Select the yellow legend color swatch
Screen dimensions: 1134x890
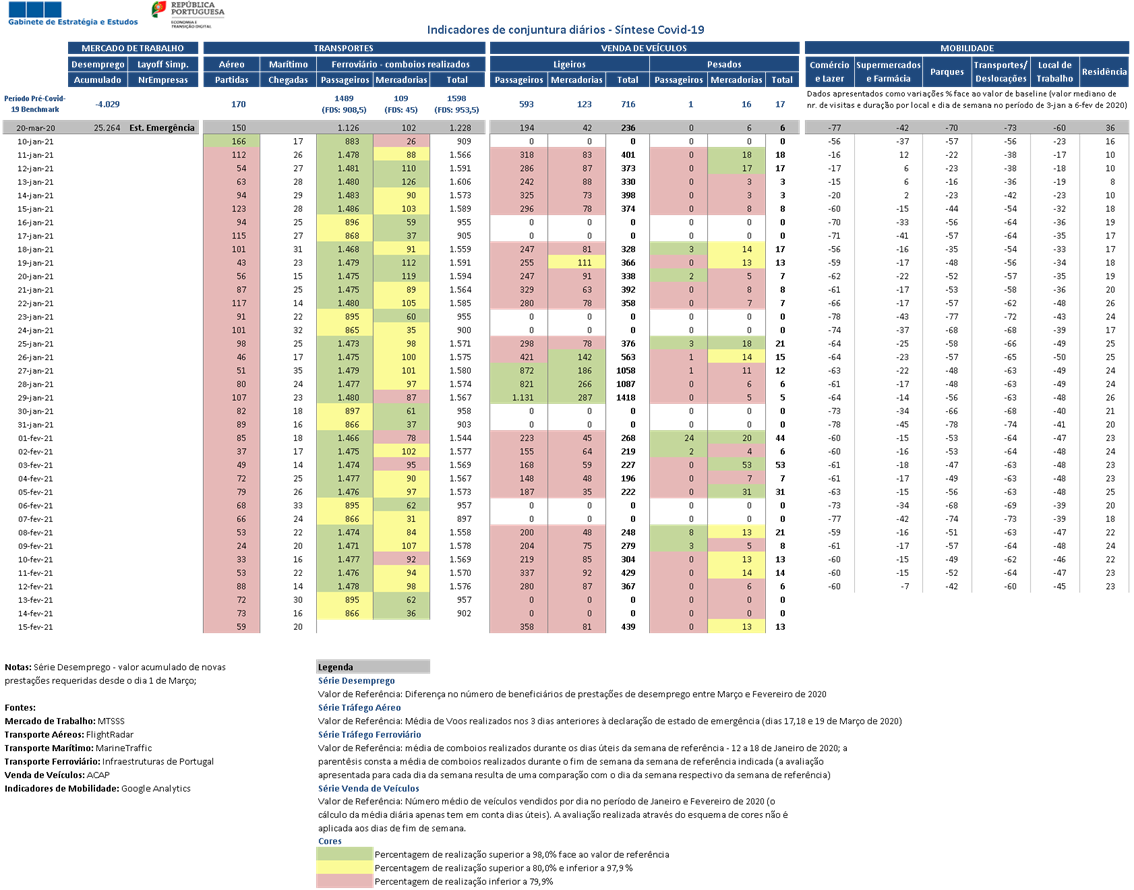point(344,868)
